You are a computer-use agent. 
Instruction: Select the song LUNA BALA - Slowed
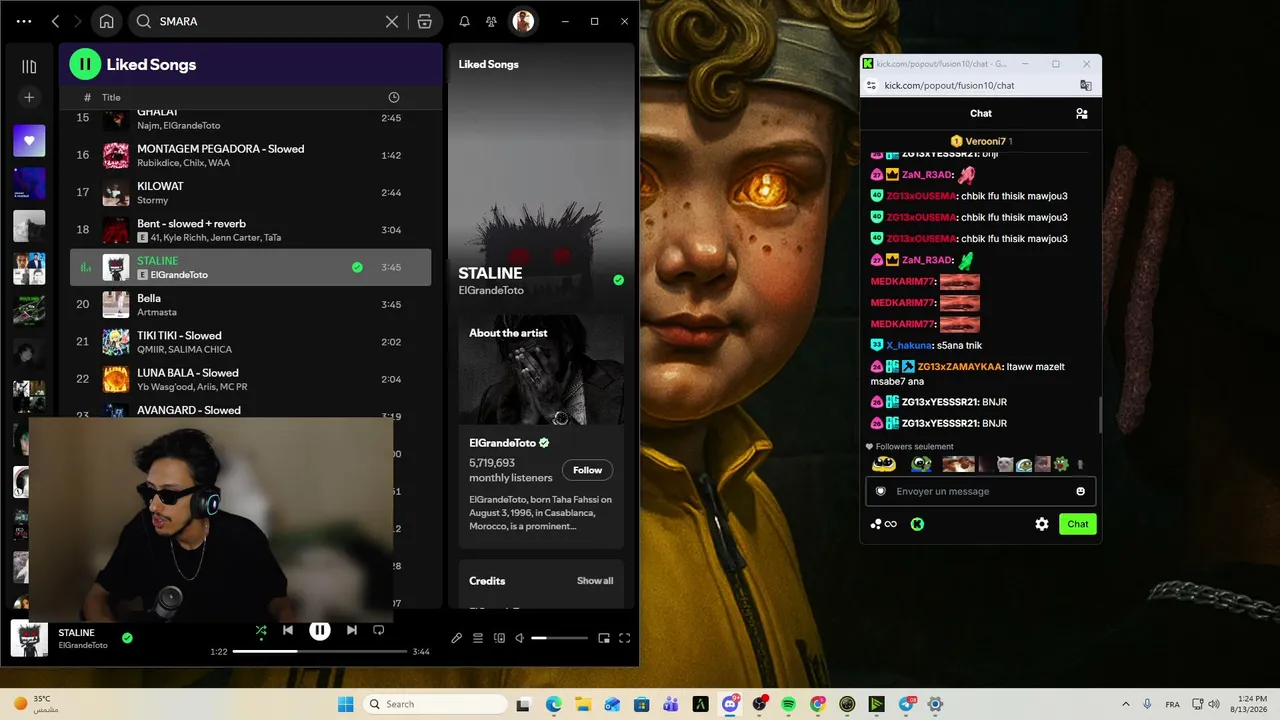[x=250, y=379]
